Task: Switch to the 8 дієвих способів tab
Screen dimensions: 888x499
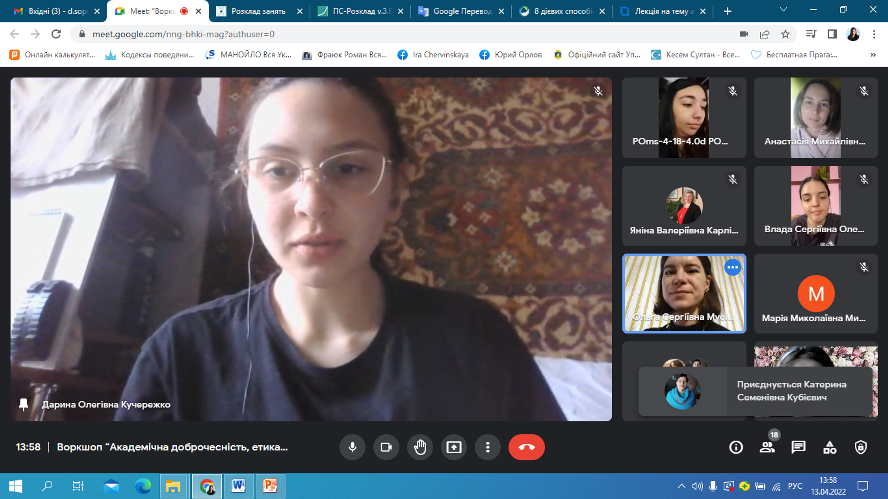Action: [562, 11]
